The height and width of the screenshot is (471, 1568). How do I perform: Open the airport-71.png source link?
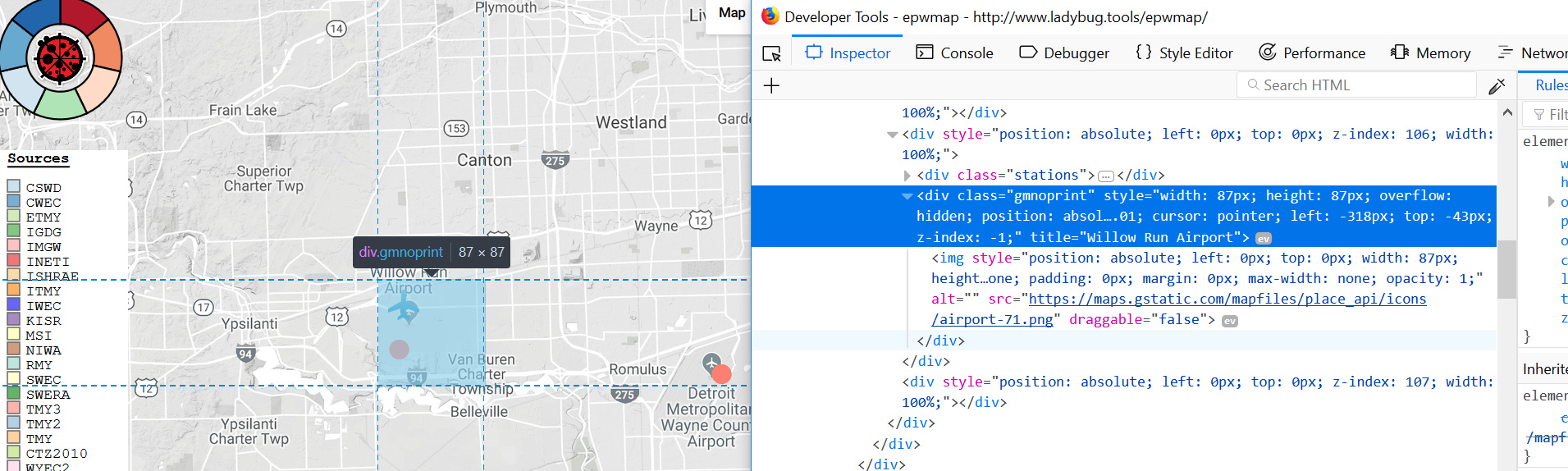tap(1227, 300)
